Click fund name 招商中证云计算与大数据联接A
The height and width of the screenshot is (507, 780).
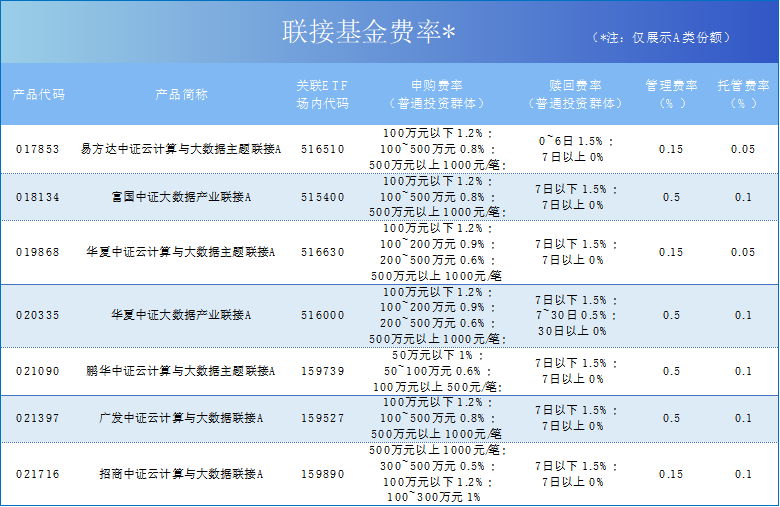click(181, 474)
